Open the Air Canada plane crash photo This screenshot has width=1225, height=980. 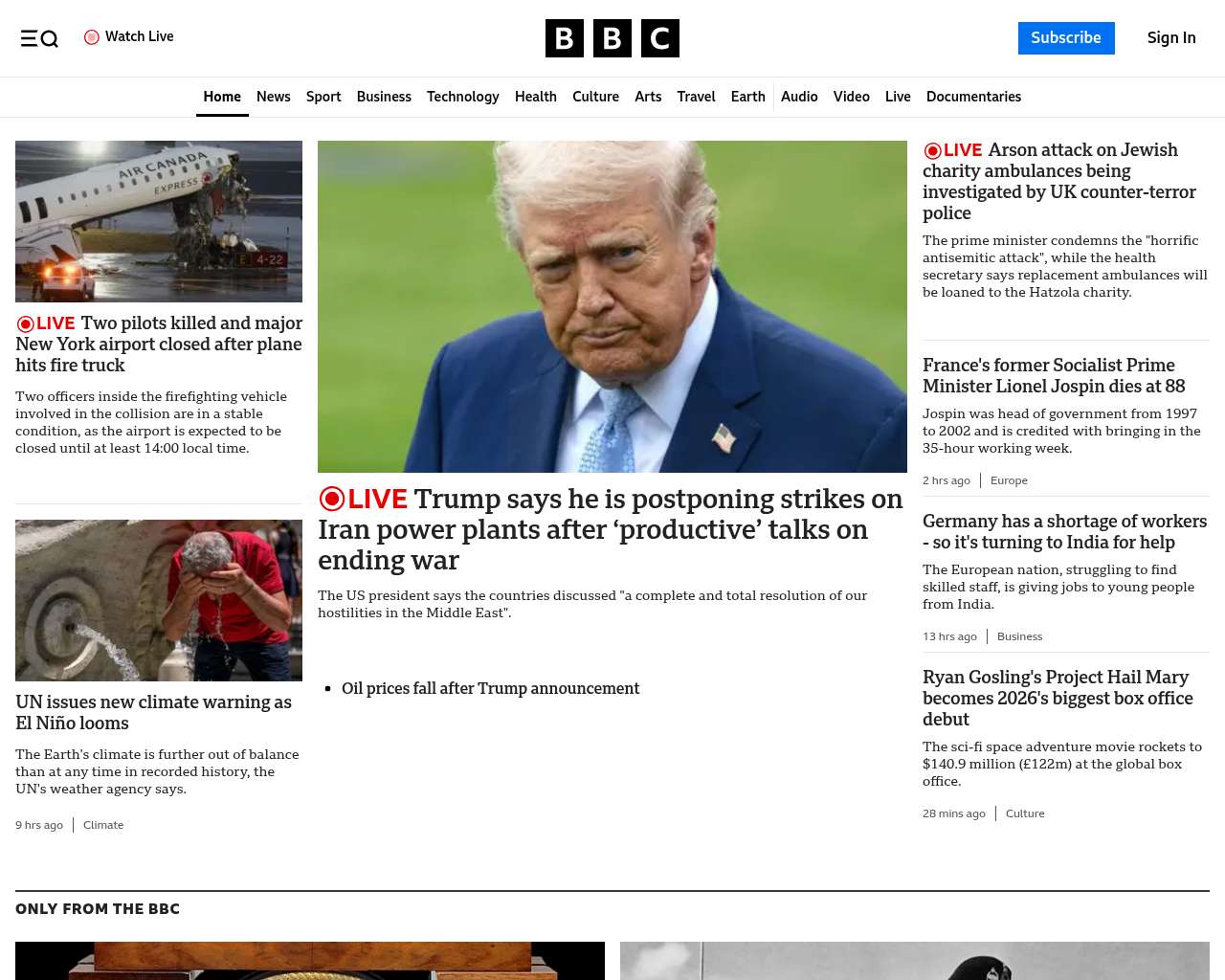coord(159,221)
